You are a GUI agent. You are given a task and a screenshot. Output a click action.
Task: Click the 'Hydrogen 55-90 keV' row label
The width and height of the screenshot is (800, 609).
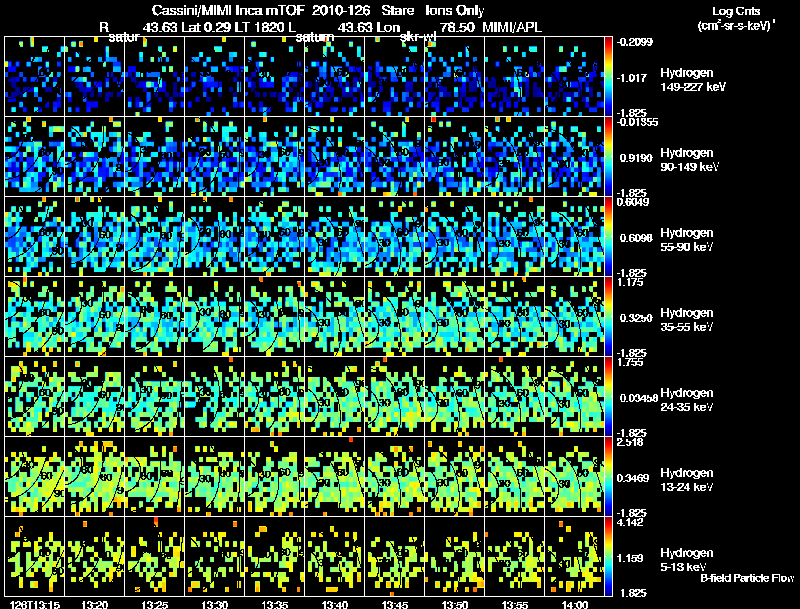tap(687, 240)
